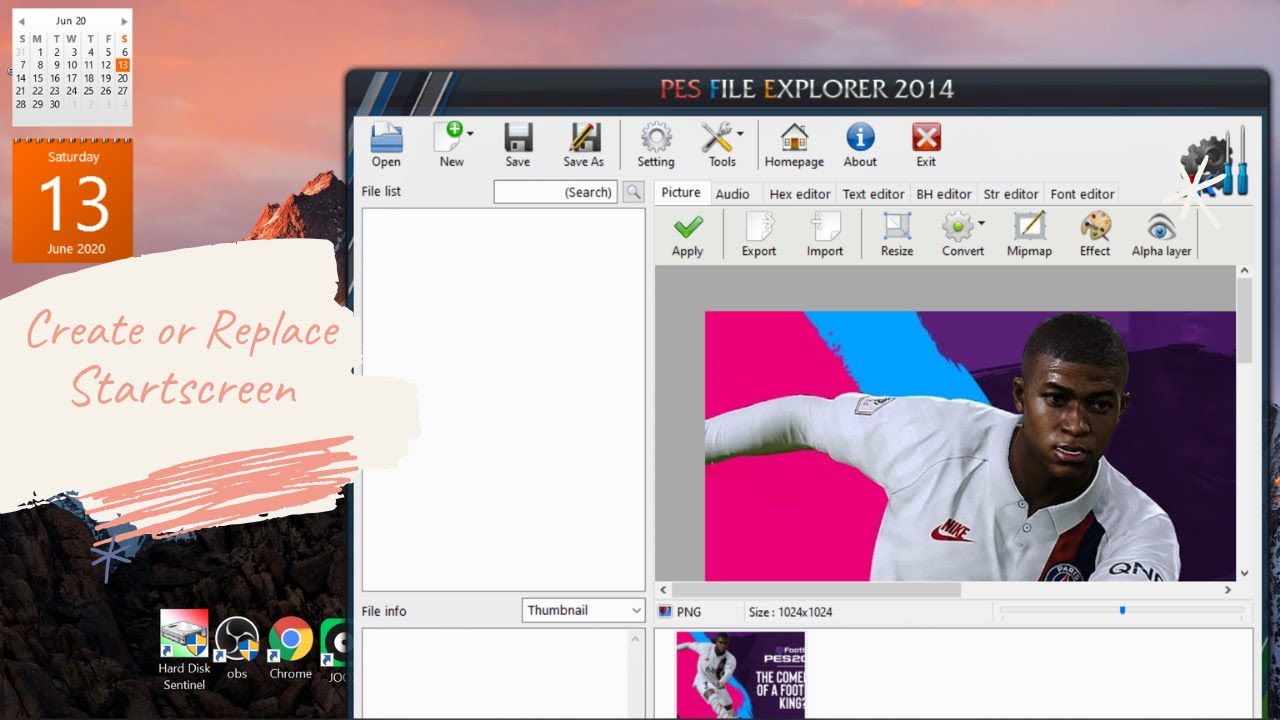Click the PNG format indicator icon
The image size is (1280, 720).
pyautogui.click(x=665, y=611)
